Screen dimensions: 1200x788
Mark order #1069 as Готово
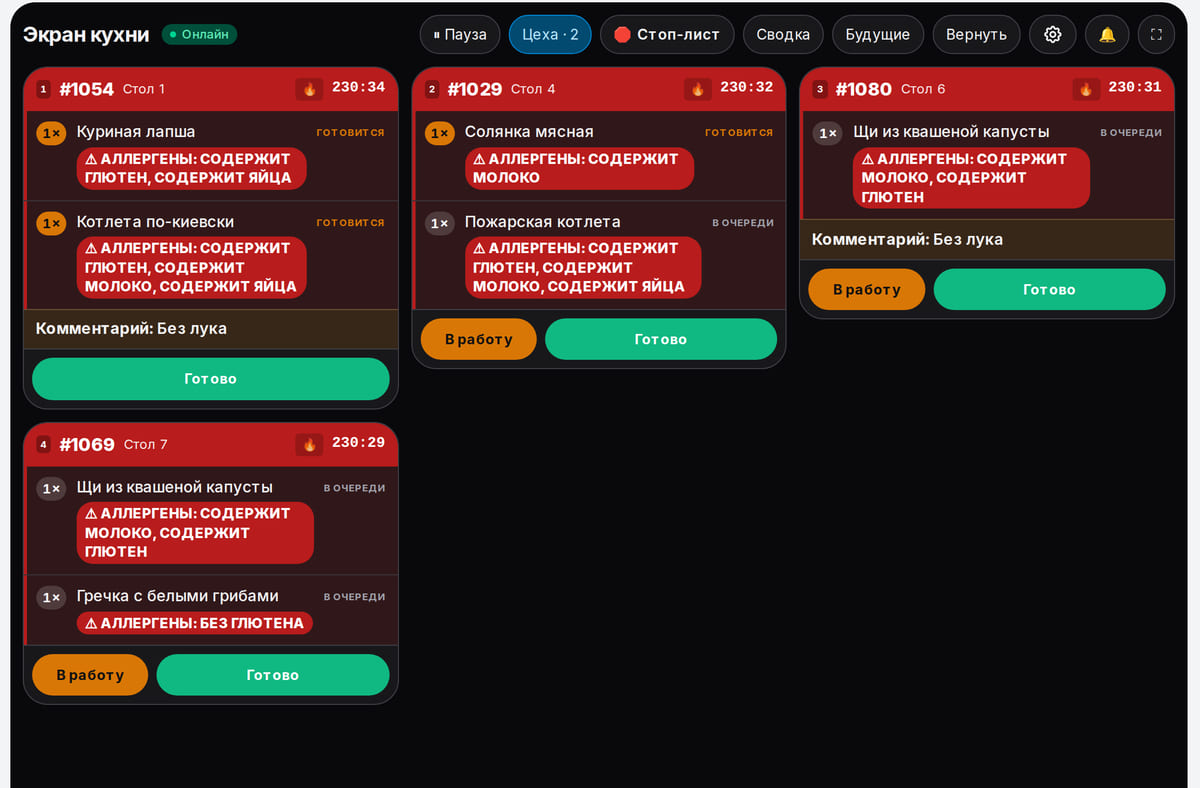[273, 675]
